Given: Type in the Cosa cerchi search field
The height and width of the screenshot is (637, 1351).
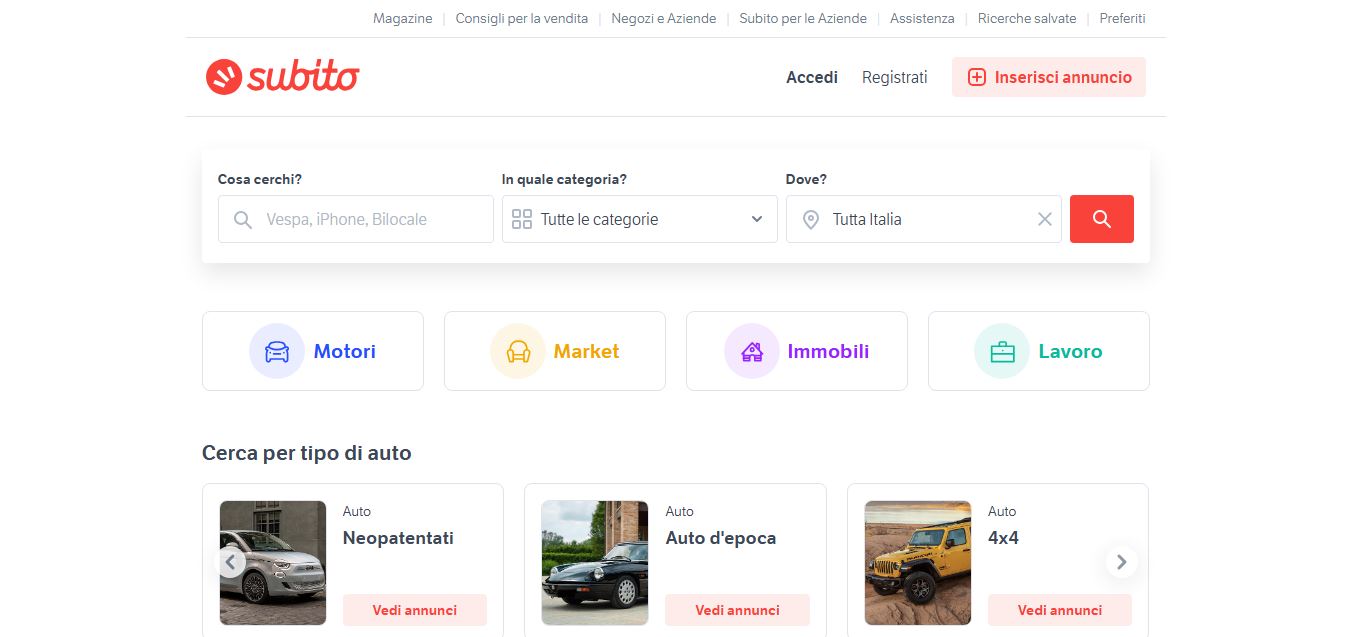Looking at the screenshot, I should (x=370, y=219).
